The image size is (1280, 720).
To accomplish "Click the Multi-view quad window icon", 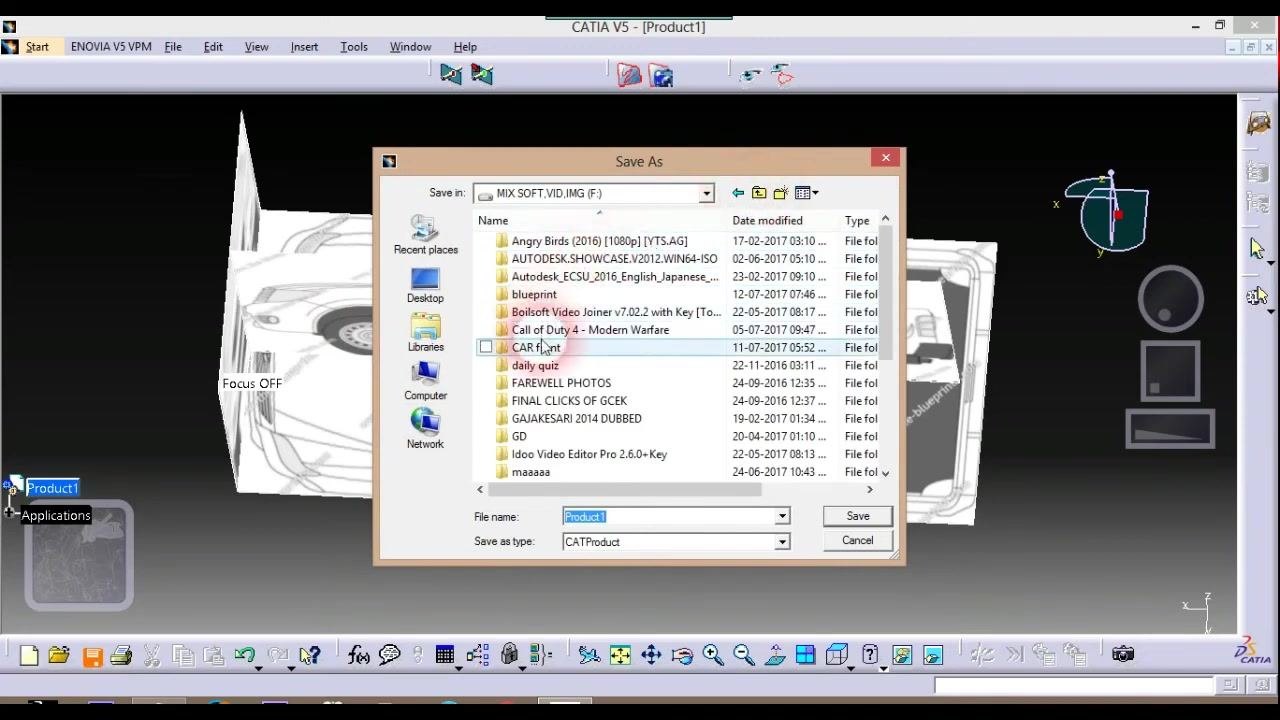I will pyautogui.click(x=806, y=655).
